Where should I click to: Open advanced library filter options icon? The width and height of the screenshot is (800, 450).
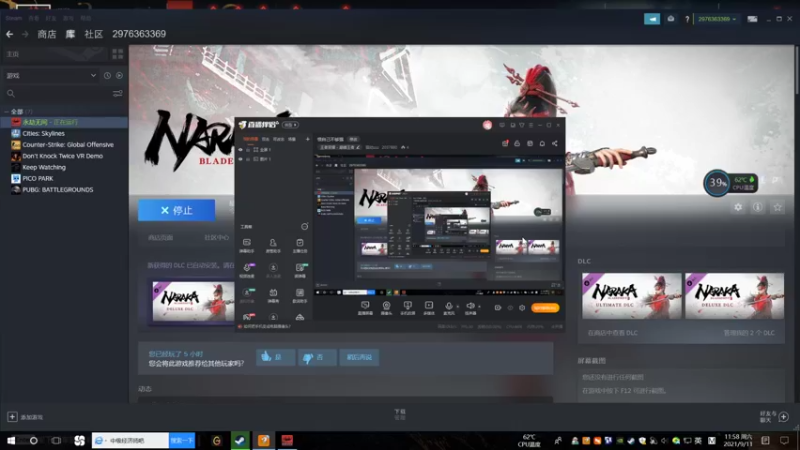click(x=118, y=93)
